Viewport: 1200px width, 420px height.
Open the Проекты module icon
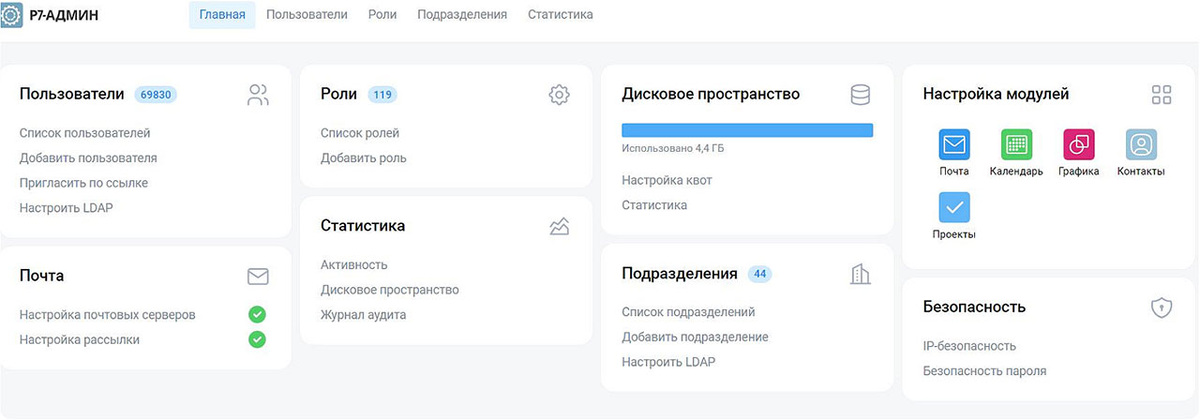coord(954,207)
